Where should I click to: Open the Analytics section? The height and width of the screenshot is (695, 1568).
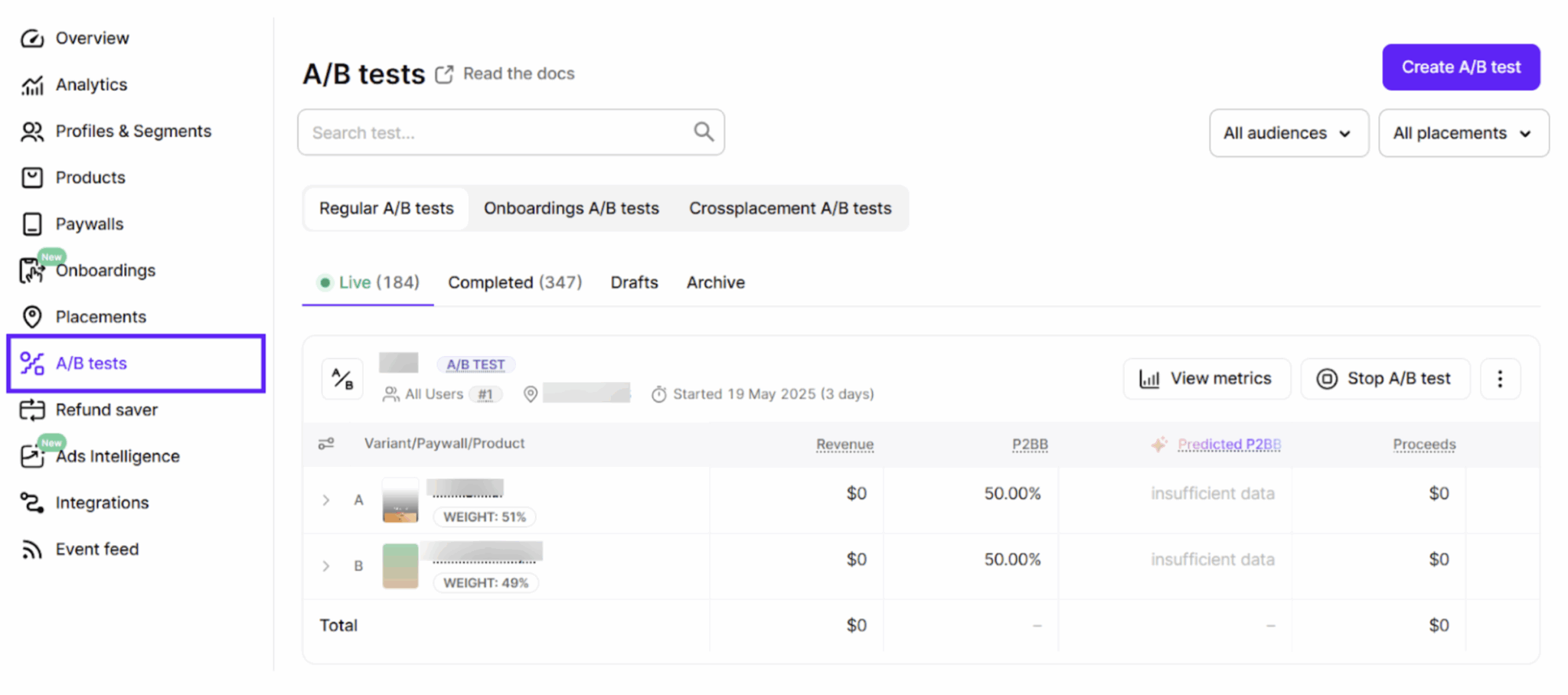click(x=91, y=84)
